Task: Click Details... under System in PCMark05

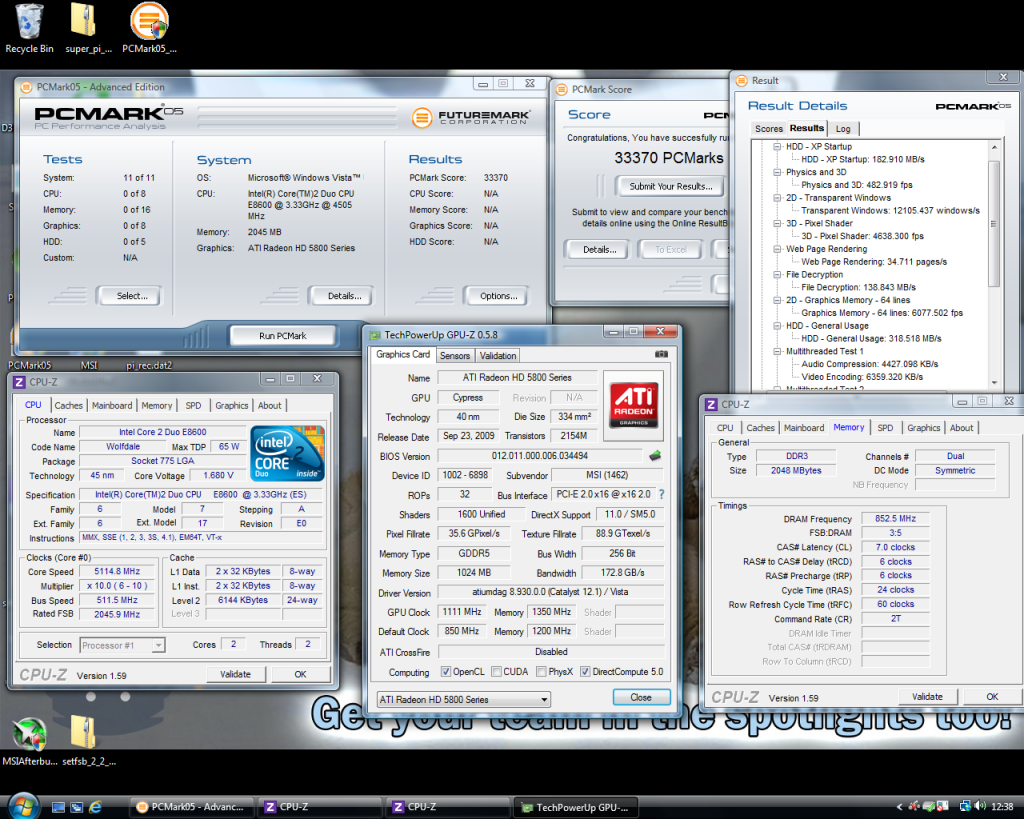Action: (x=344, y=296)
